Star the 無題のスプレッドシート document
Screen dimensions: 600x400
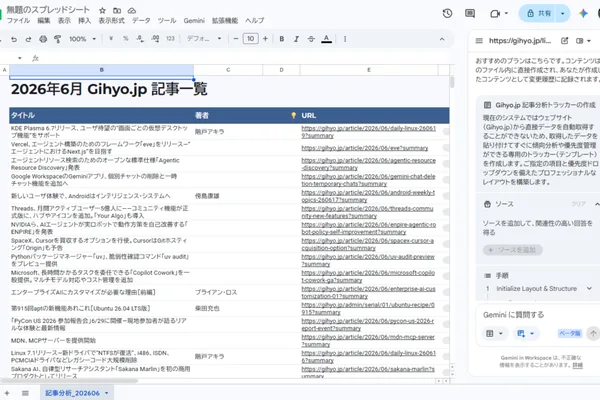click(x=102, y=11)
